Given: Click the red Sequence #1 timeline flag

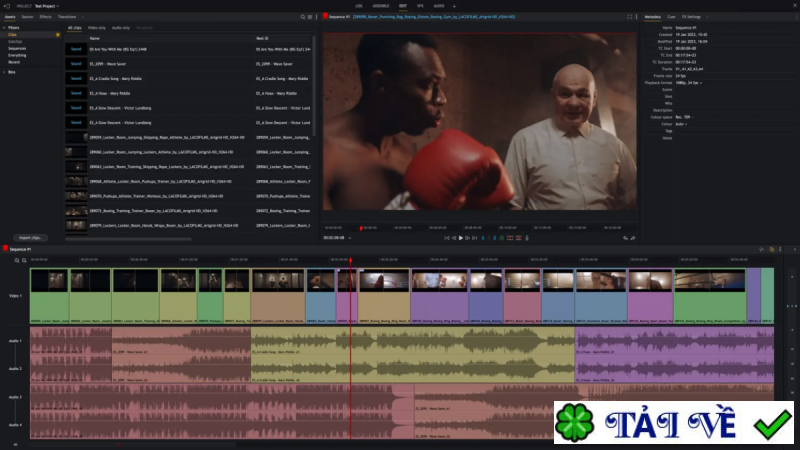Looking at the screenshot, I should [6, 249].
